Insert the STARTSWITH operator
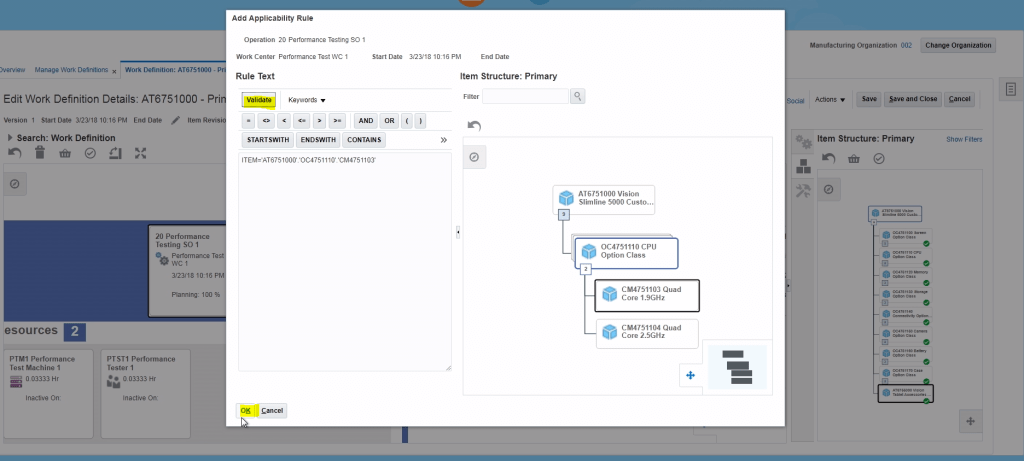 click(267, 140)
